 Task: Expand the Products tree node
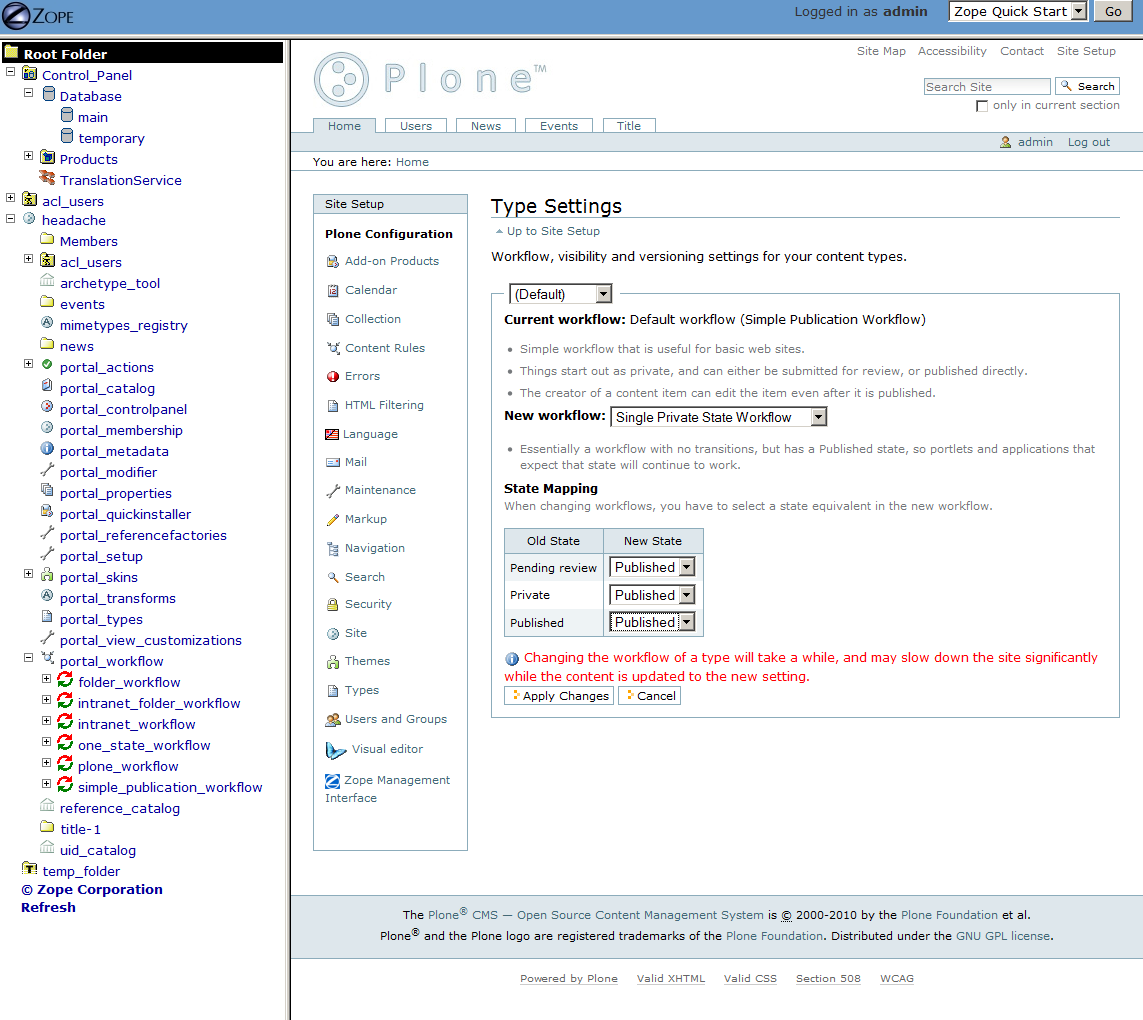coord(28,156)
